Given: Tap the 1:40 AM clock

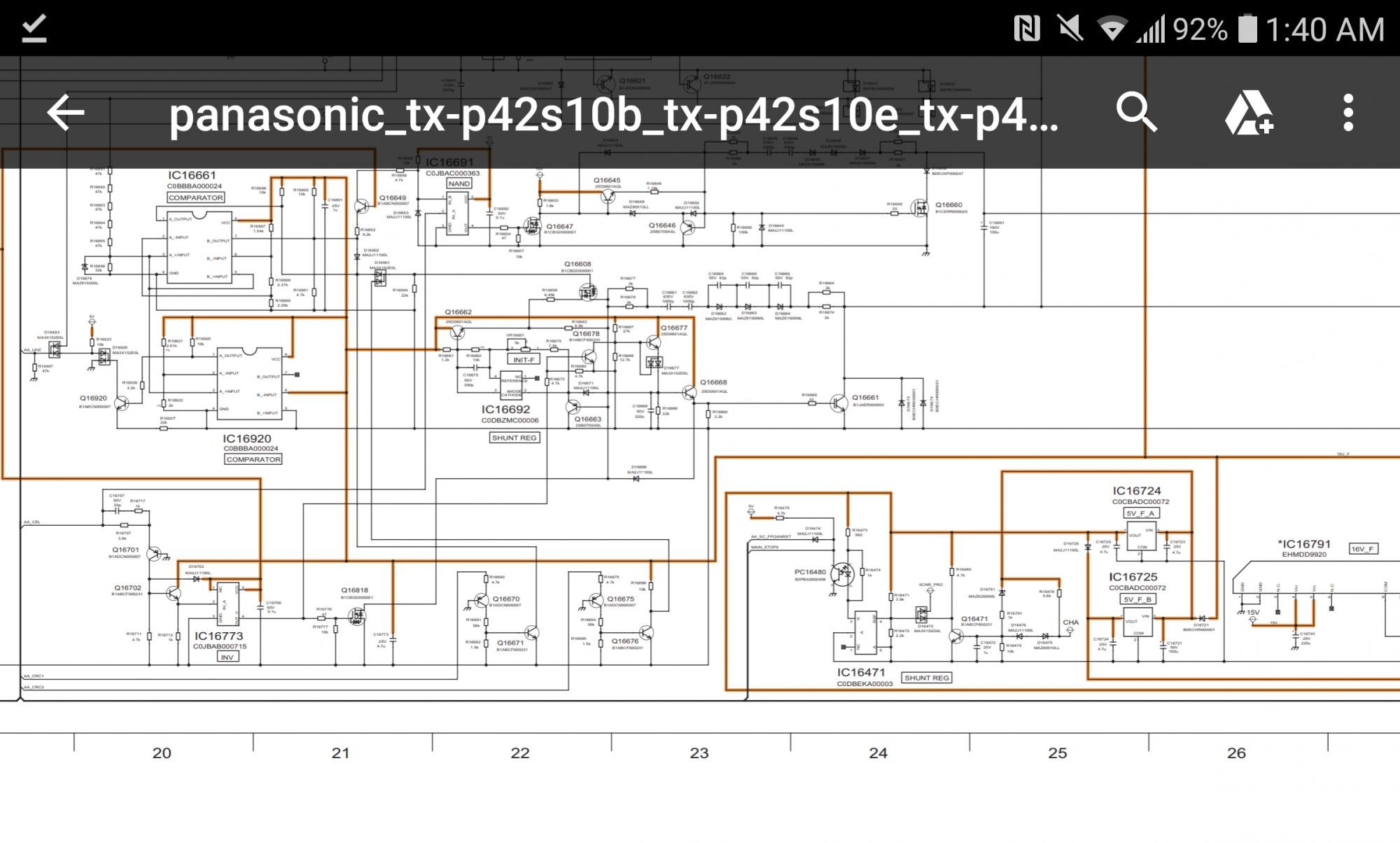Looking at the screenshot, I should pyautogui.click(x=1324, y=29).
